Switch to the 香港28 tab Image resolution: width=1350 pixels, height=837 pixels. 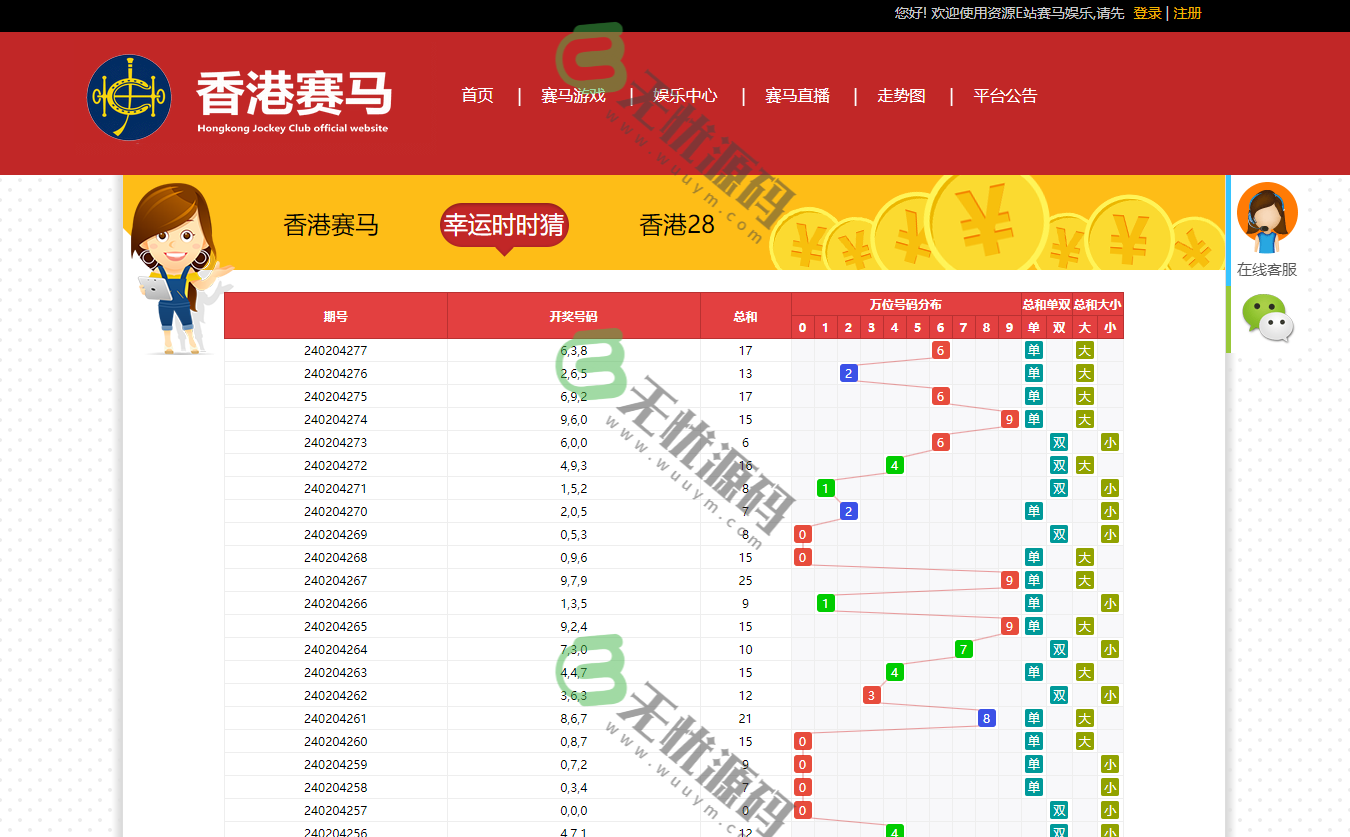point(677,225)
